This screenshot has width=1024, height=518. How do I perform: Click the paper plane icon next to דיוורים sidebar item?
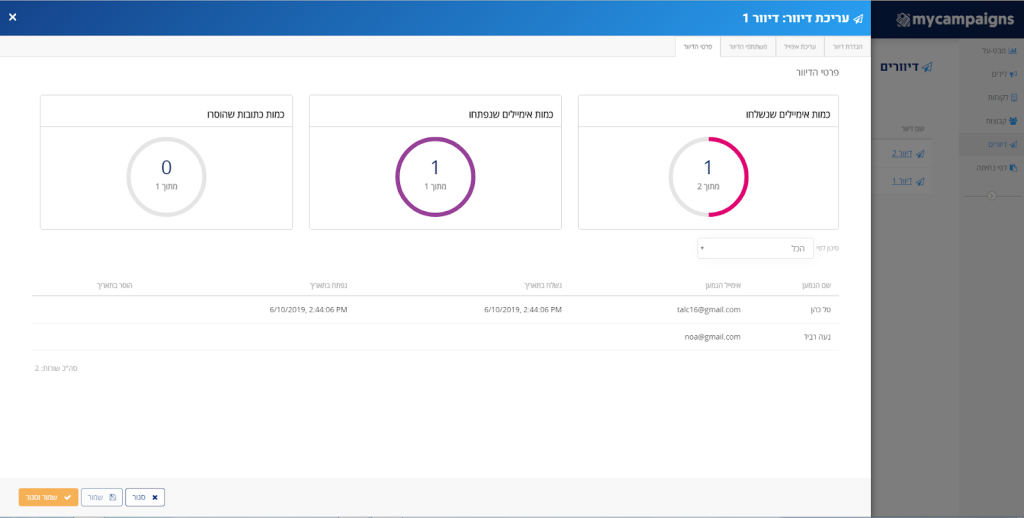tap(1013, 144)
